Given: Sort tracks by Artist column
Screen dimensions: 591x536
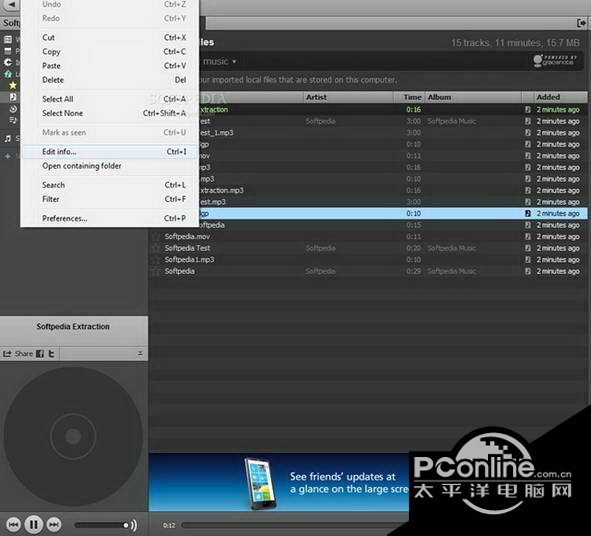Looking at the screenshot, I should tap(348, 97).
